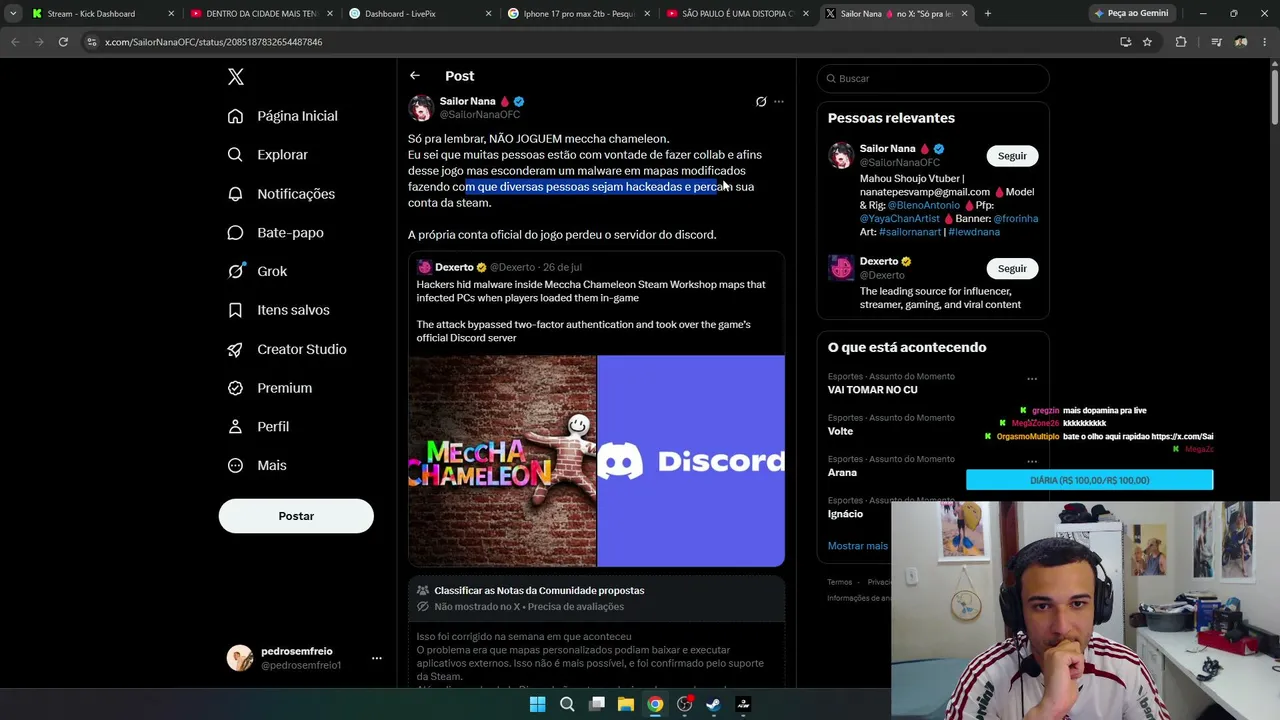The height and width of the screenshot is (720, 1280).
Task: Click the Postar button
Action: pos(296,516)
